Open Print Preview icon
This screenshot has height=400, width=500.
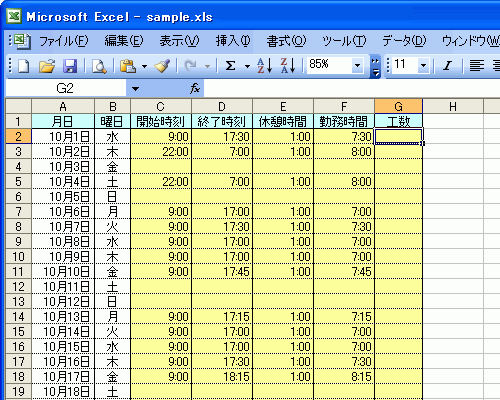[99, 66]
